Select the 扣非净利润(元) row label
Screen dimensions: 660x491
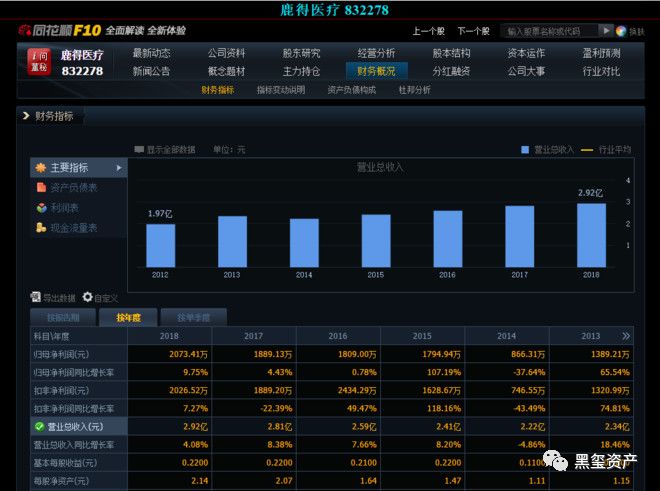coord(61,391)
